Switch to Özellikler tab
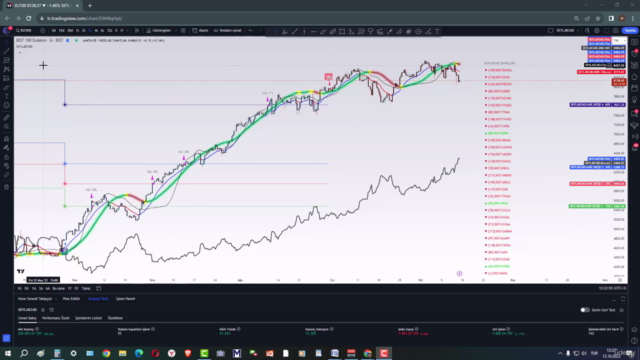 pyautogui.click(x=115, y=318)
